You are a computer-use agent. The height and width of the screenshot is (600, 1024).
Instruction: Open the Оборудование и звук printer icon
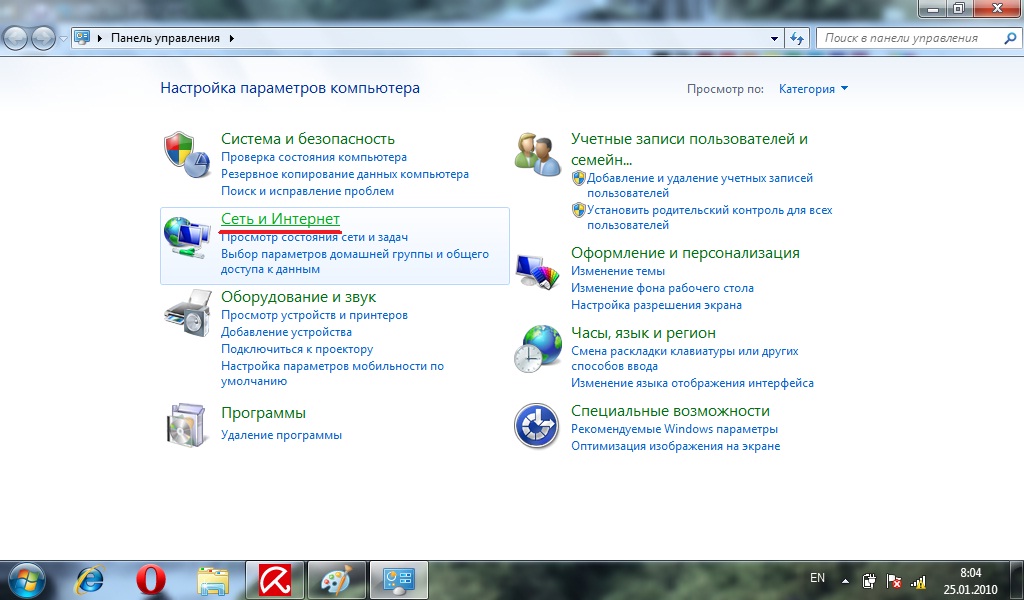click(187, 313)
